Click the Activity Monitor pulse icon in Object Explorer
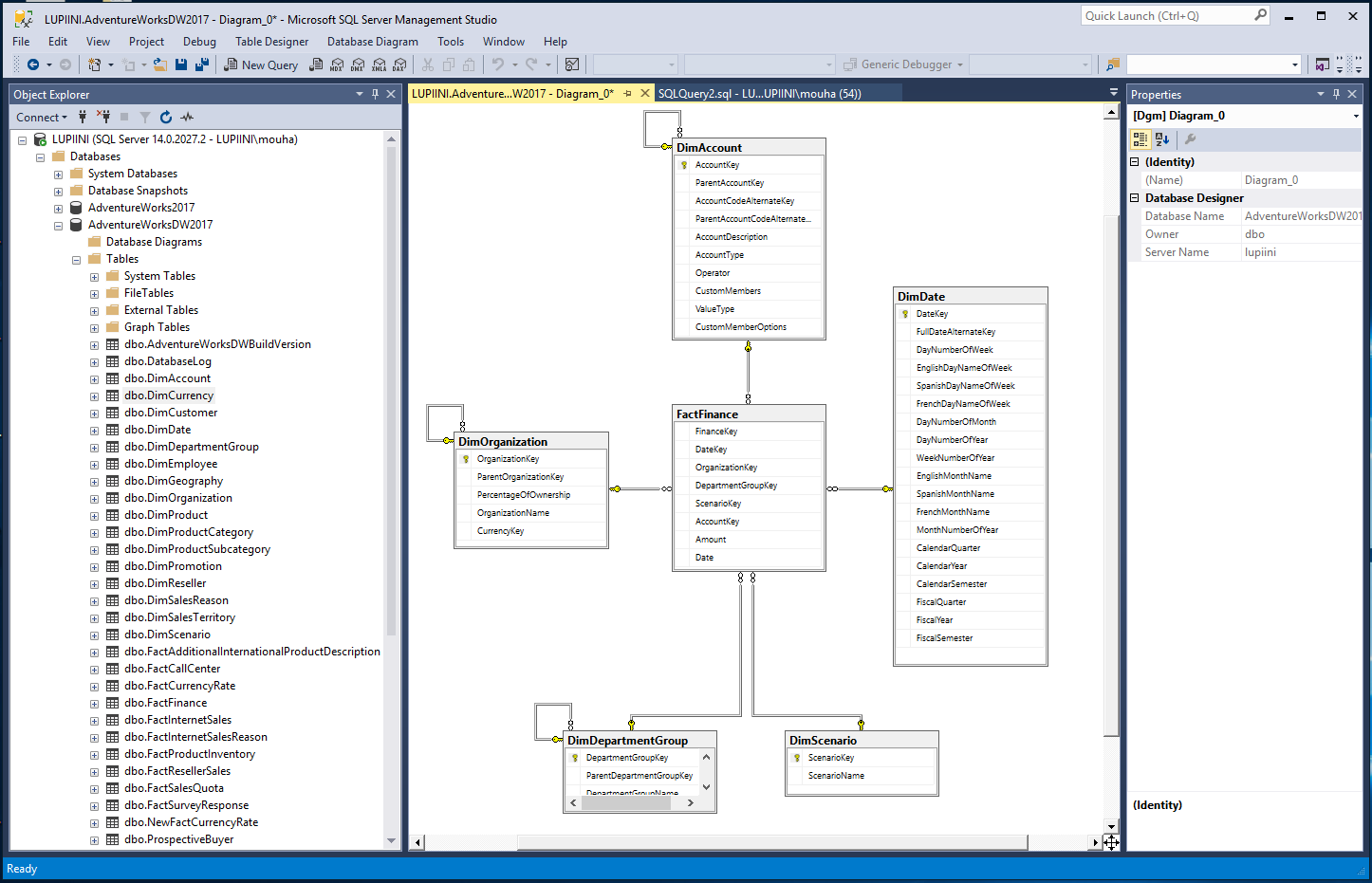The width and height of the screenshot is (1372, 883). 187,117
